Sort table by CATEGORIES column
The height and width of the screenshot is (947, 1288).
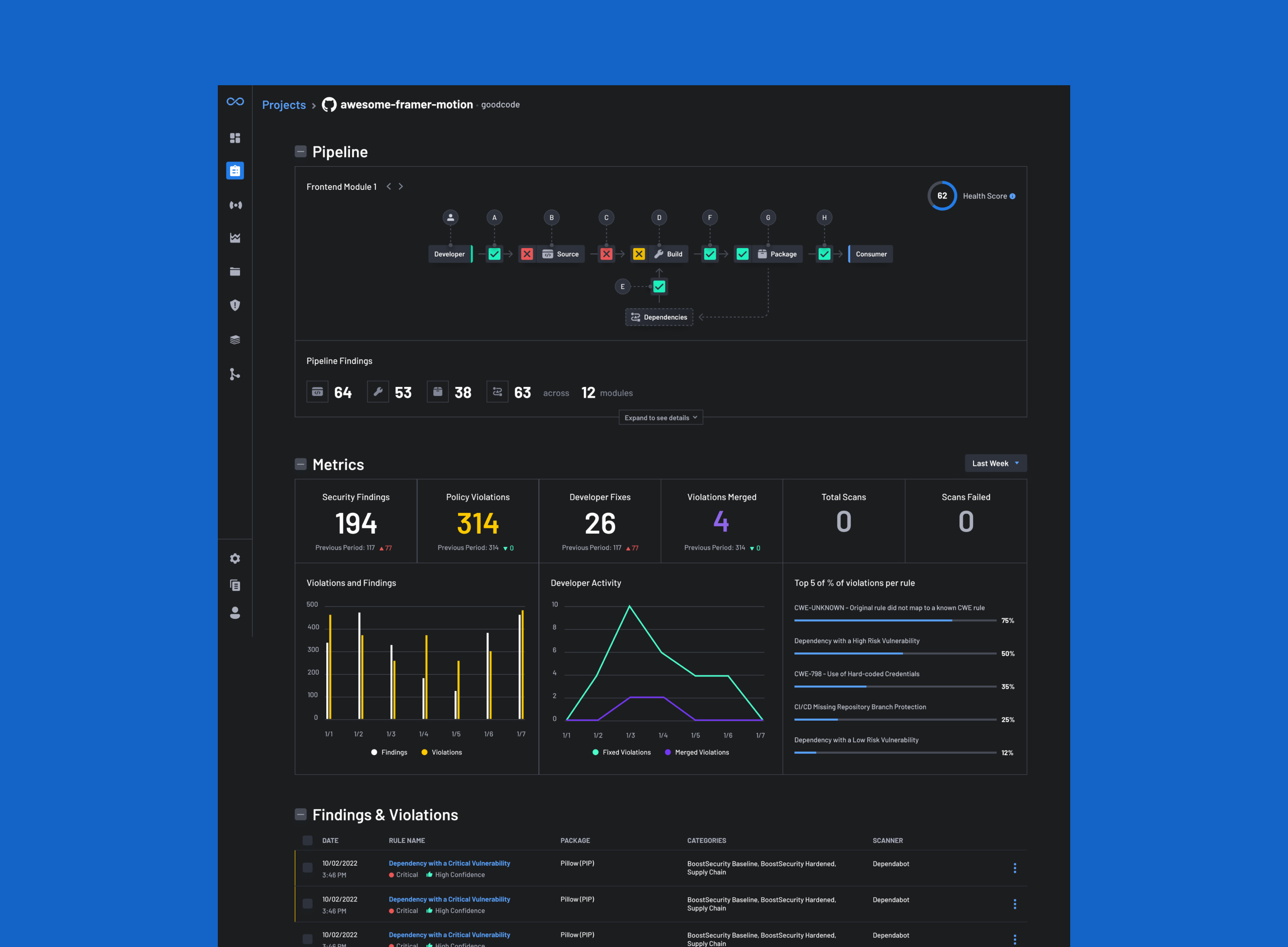[707, 840]
